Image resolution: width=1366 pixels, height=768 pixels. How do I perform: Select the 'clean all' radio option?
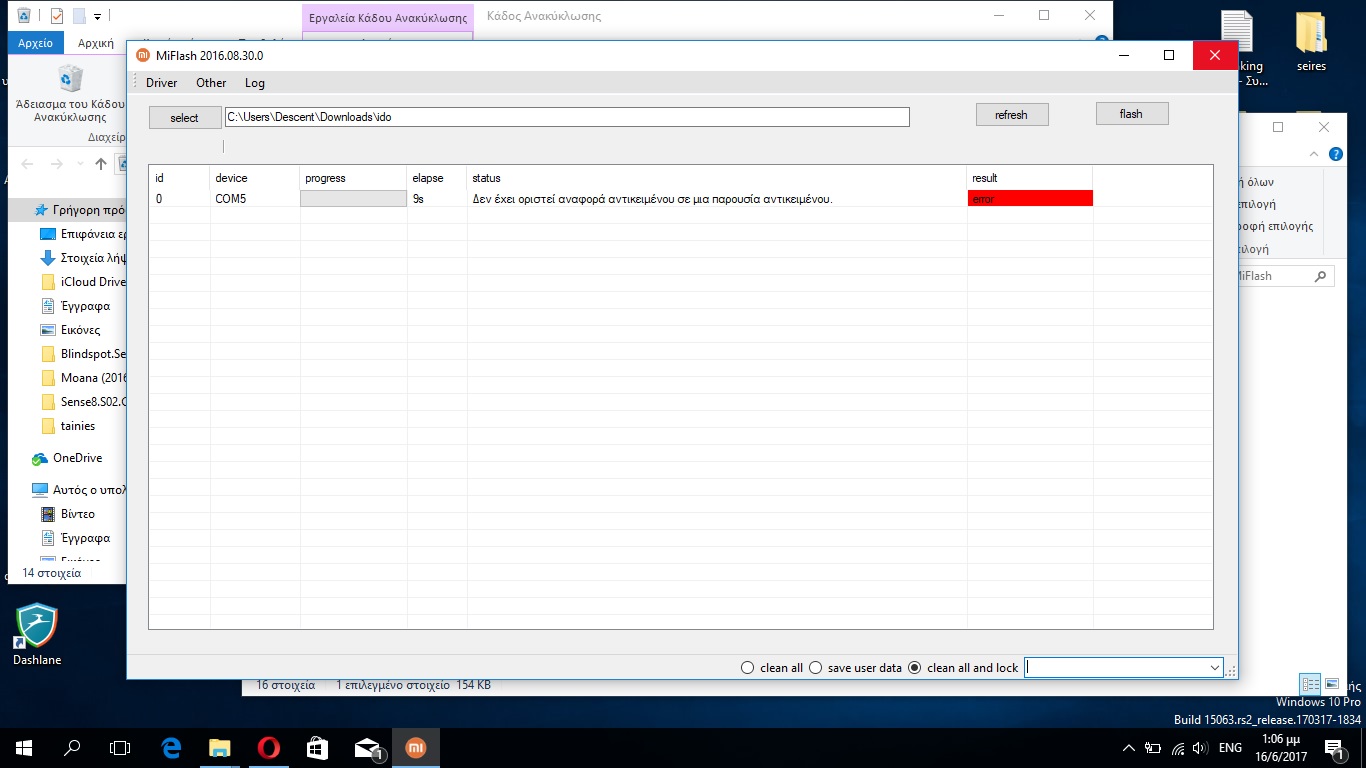click(x=747, y=668)
